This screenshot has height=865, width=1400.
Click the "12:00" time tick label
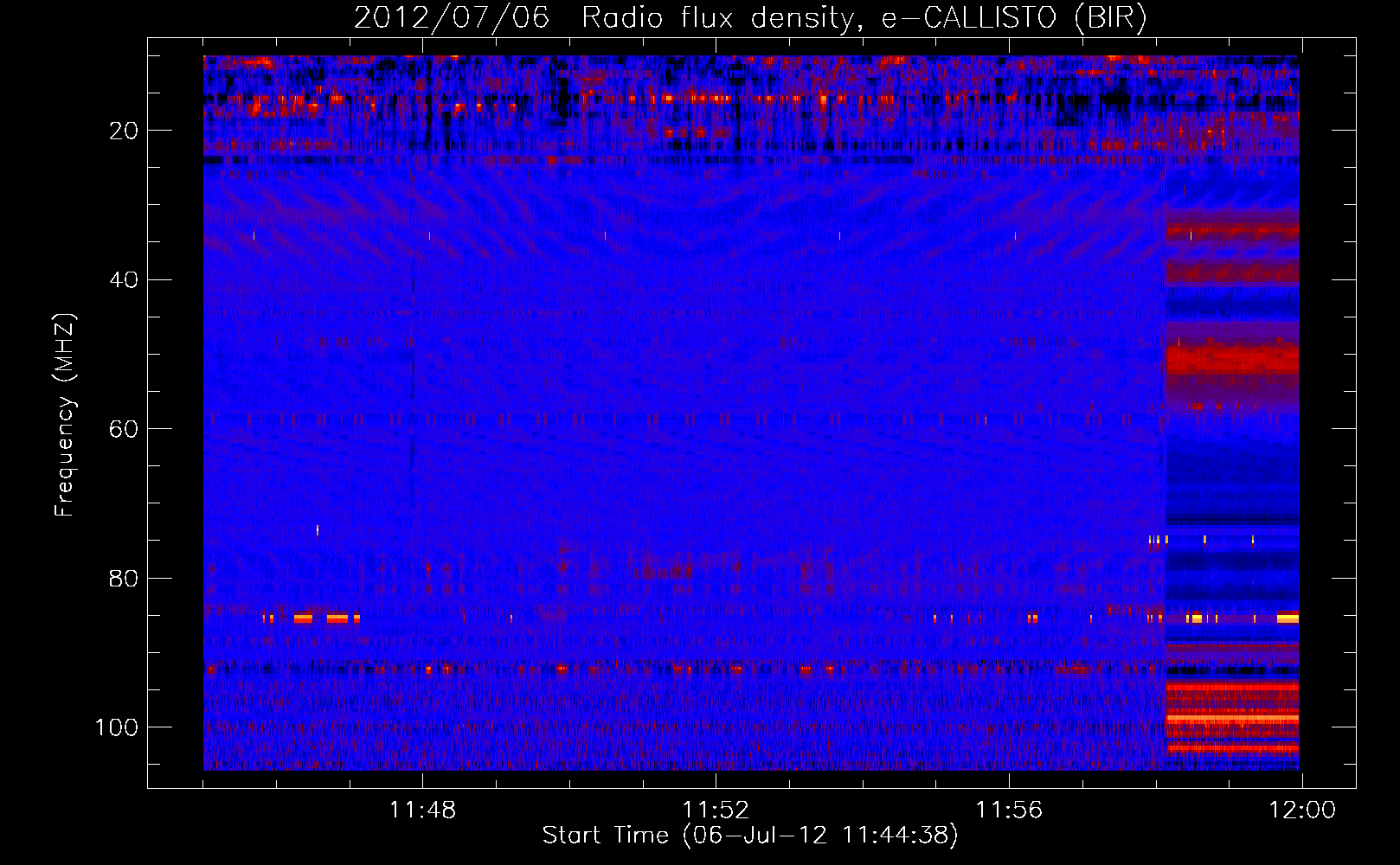tap(1302, 811)
